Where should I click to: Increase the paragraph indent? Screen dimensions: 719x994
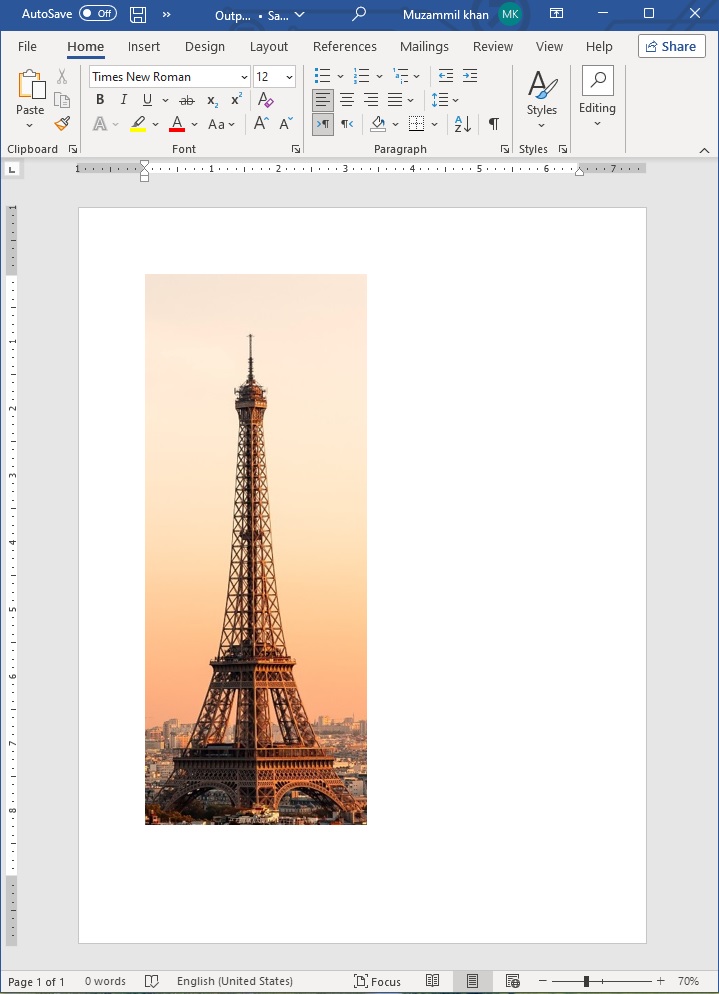(x=470, y=76)
